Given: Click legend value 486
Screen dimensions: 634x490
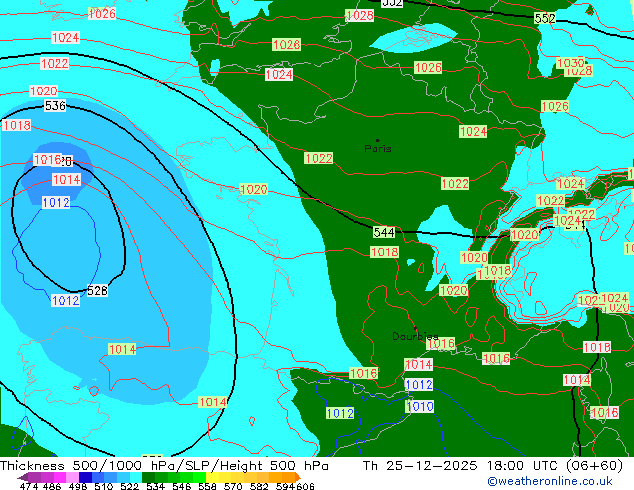Looking at the screenshot, I should (52, 486).
